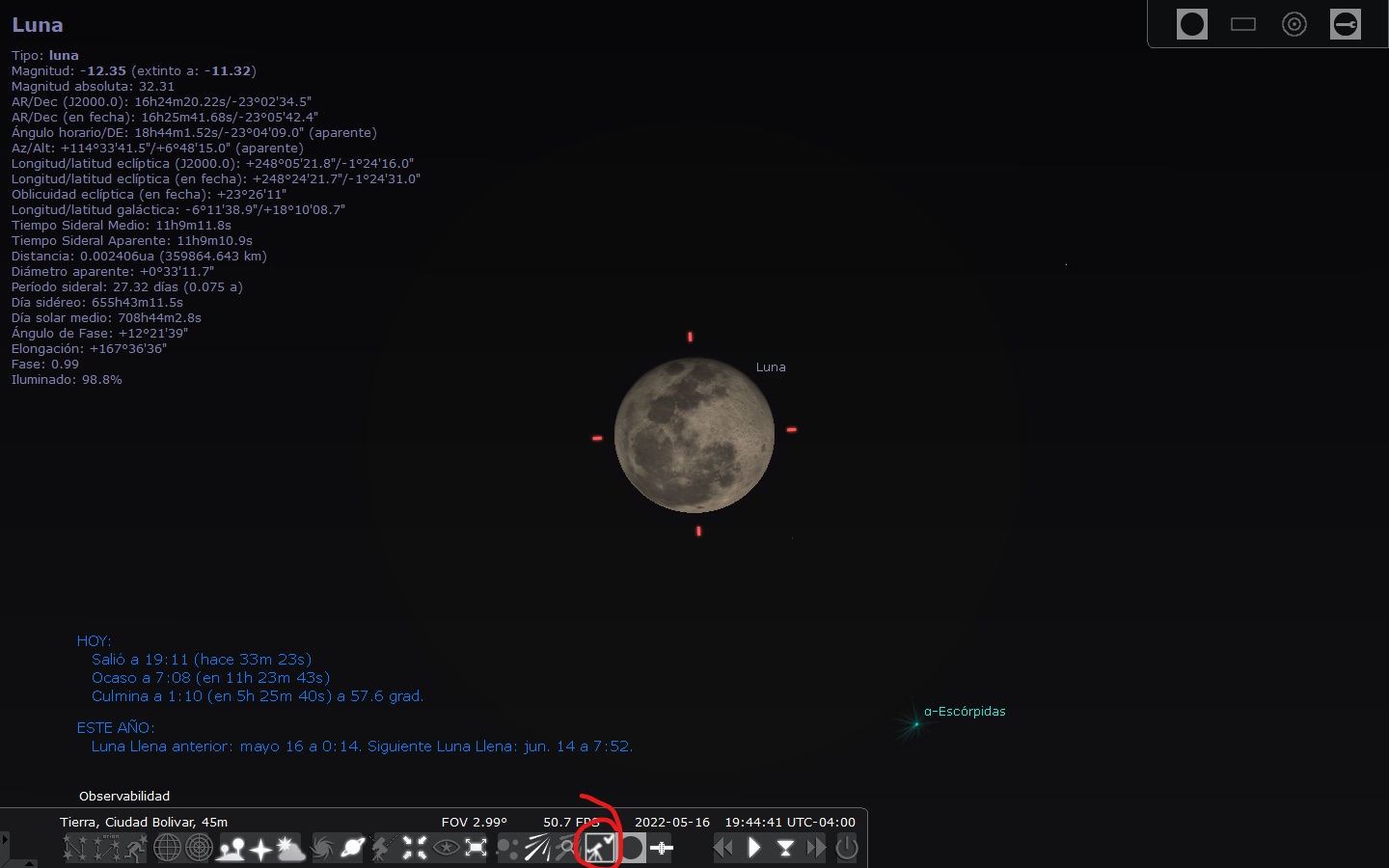Toggle Observability plugin telescope icon
Viewport: 1389px width, 868px height.
click(x=600, y=848)
